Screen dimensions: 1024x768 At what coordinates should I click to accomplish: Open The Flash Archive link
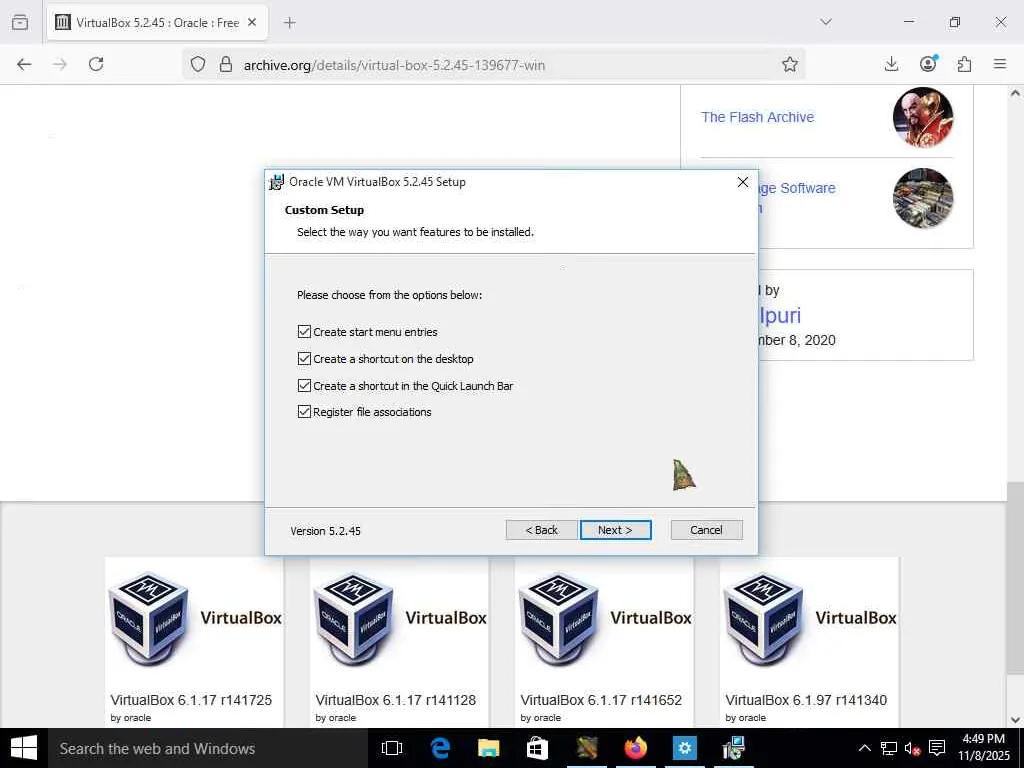pyautogui.click(x=758, y=117)
